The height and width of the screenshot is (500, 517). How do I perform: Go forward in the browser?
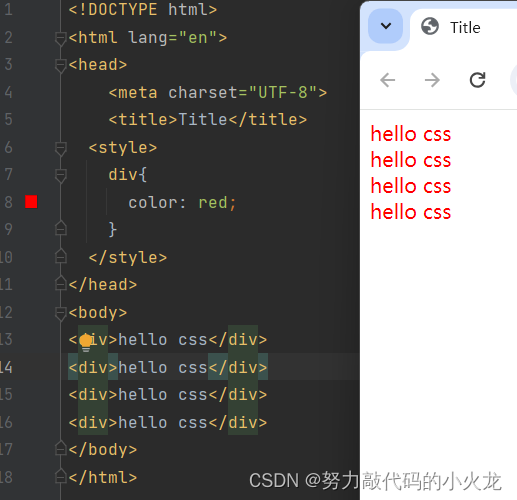432,80
